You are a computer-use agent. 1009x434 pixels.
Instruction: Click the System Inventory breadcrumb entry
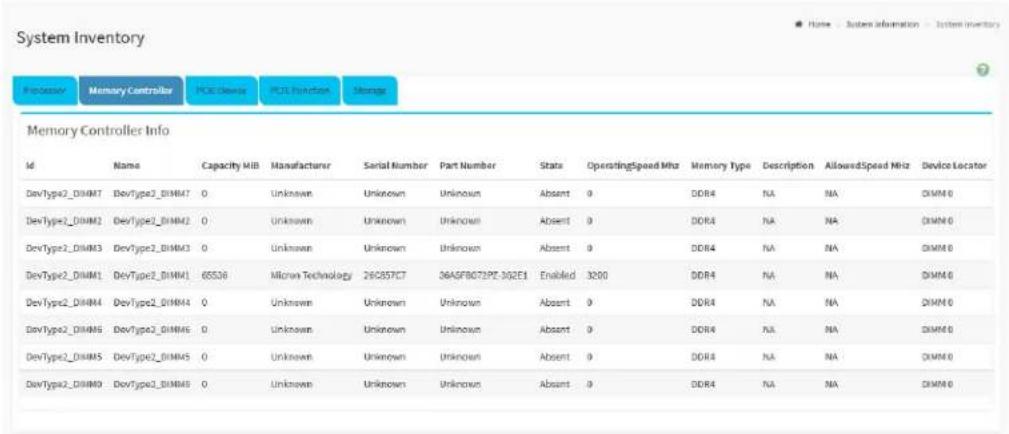click(966, 24)
